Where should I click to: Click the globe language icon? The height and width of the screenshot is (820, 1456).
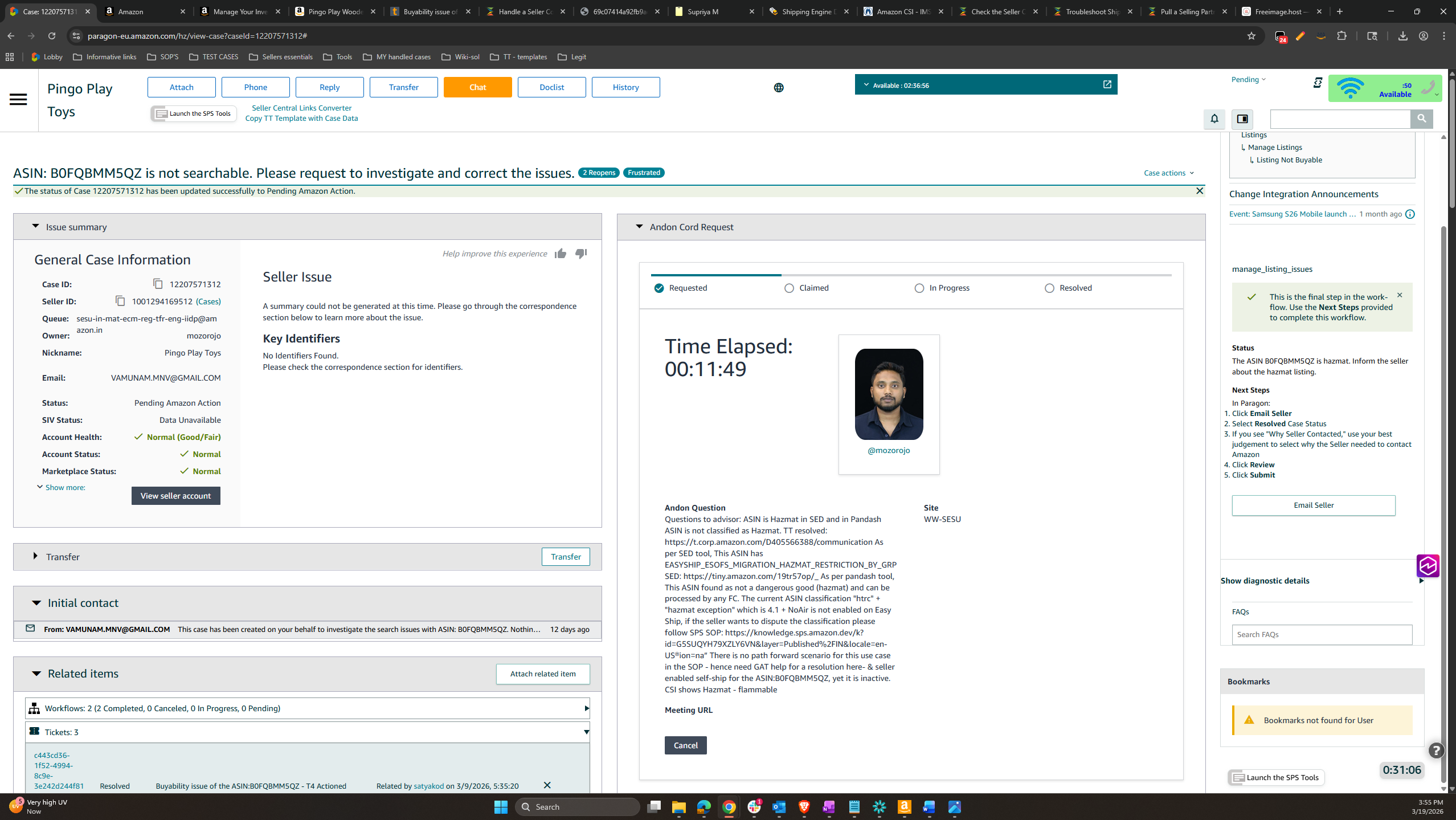pyautogui.click(x=779, y=88)
